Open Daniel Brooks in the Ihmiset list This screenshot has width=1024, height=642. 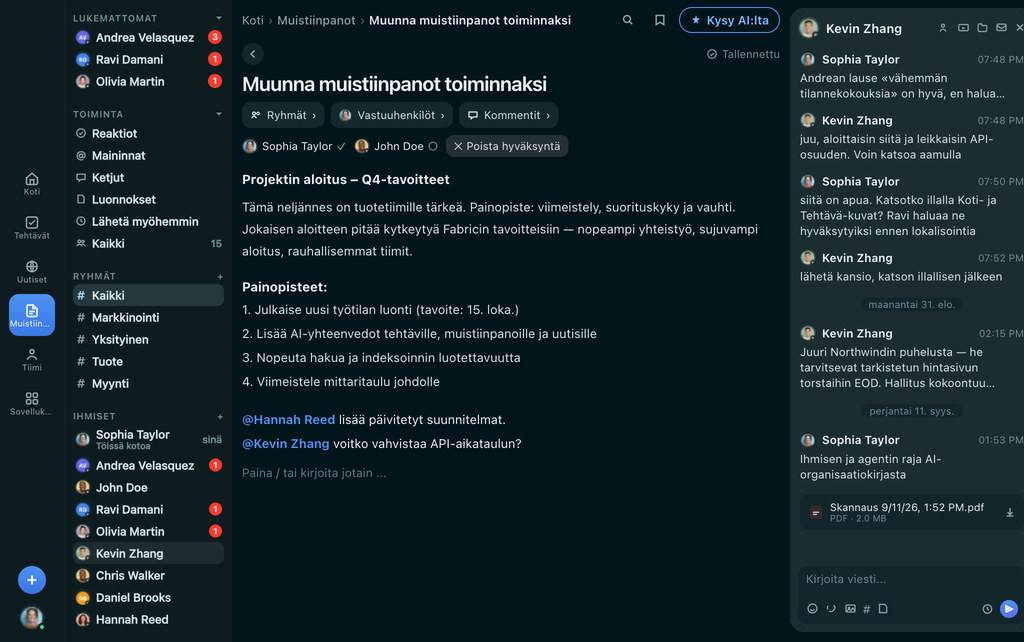pos(148,598)
